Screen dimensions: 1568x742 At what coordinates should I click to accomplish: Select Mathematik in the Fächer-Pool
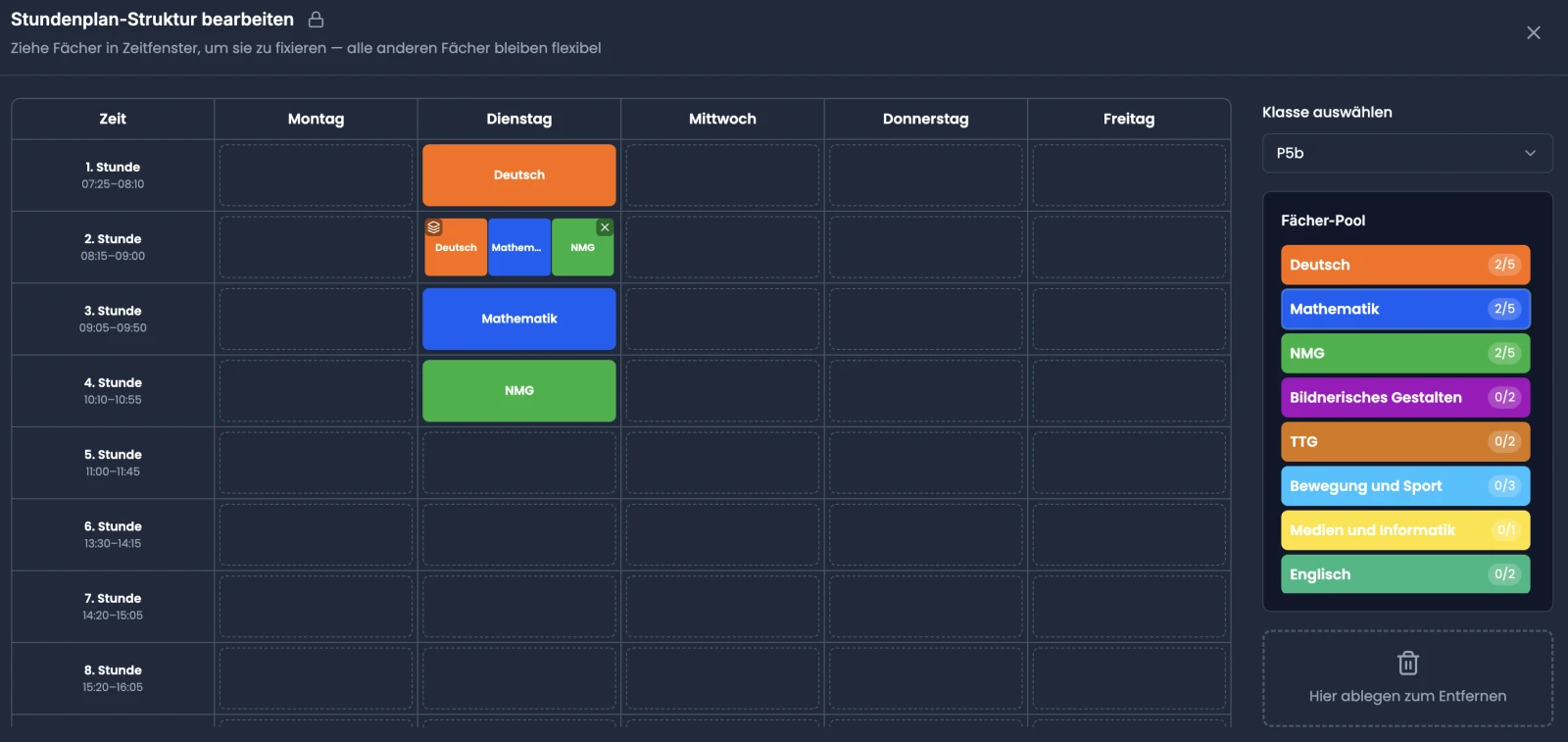1405,309
